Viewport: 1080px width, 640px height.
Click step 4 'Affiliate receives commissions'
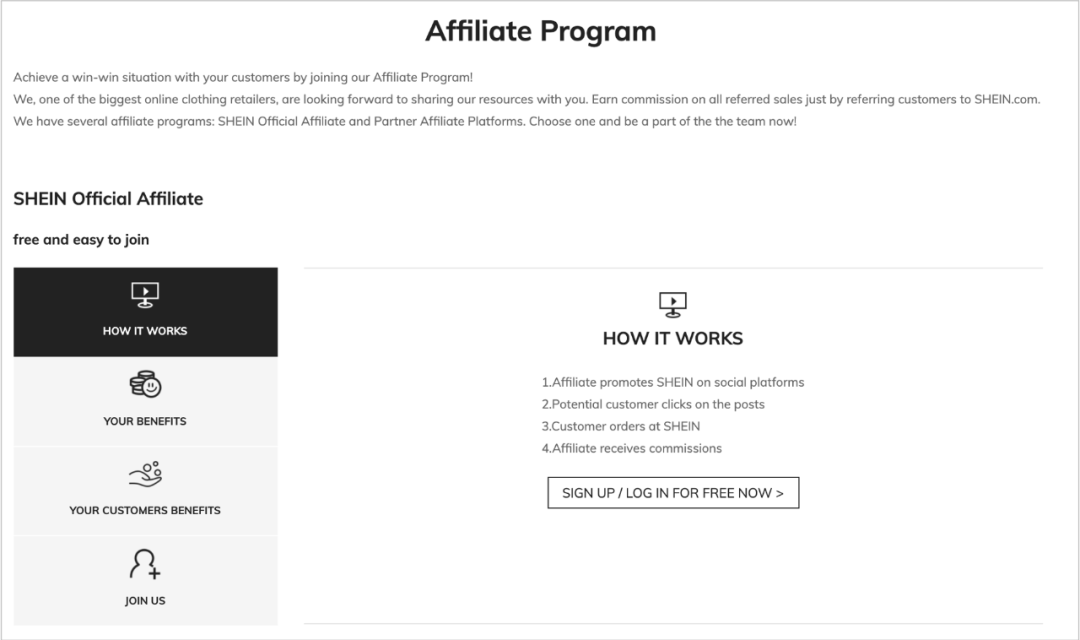(632, 448)
